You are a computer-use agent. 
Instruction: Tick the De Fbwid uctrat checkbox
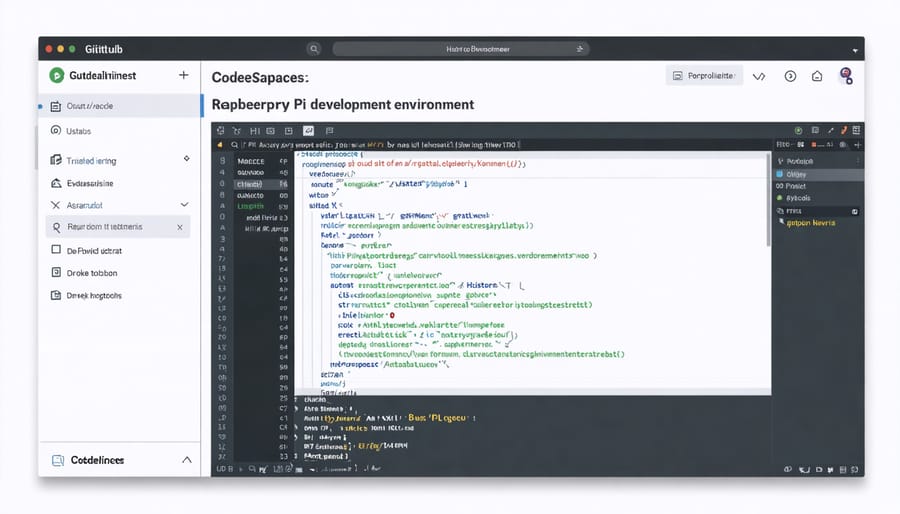click(x=56, y=250)
